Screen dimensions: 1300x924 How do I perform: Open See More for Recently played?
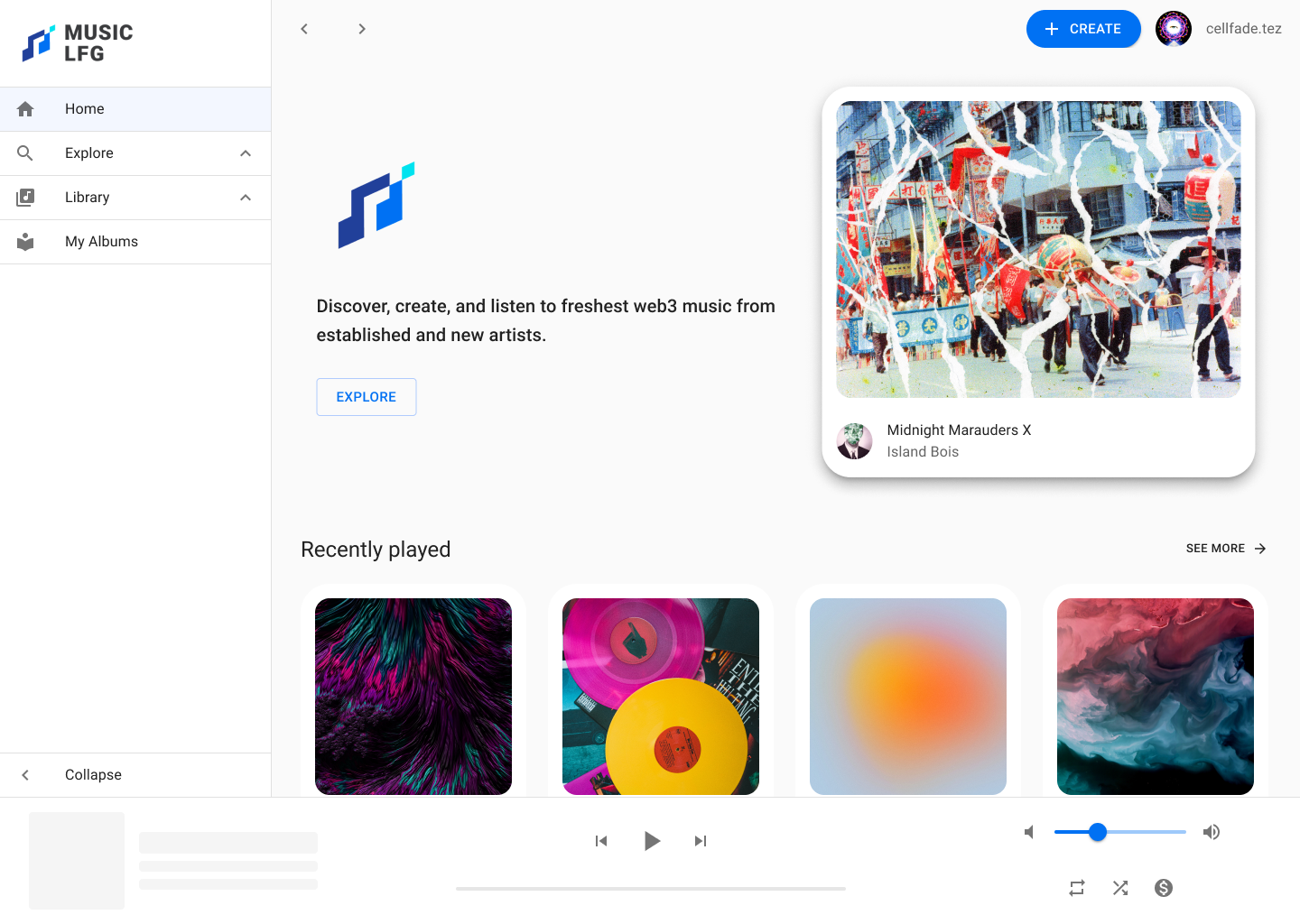pyautogui.click(x=1226, y=549)
